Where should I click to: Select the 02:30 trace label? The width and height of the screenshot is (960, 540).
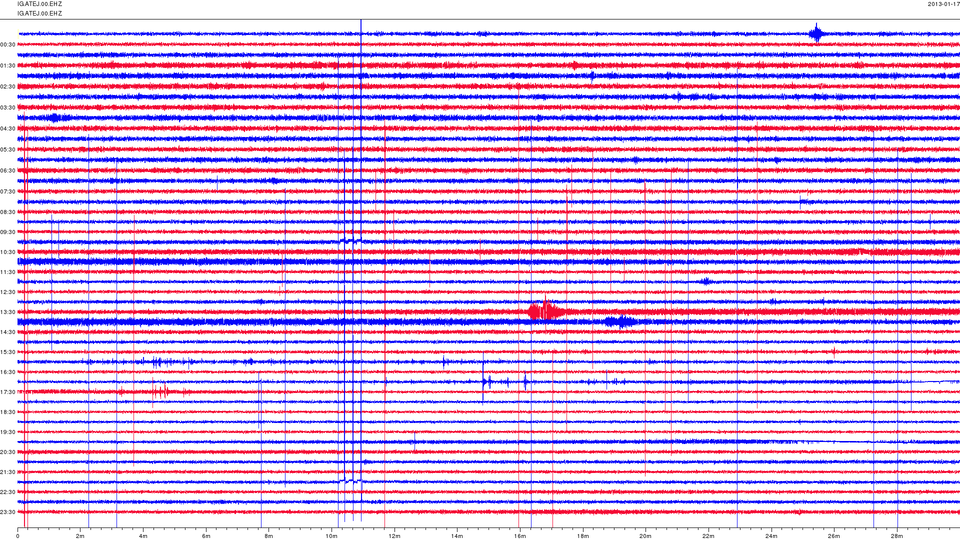click(x=7, y=87)
